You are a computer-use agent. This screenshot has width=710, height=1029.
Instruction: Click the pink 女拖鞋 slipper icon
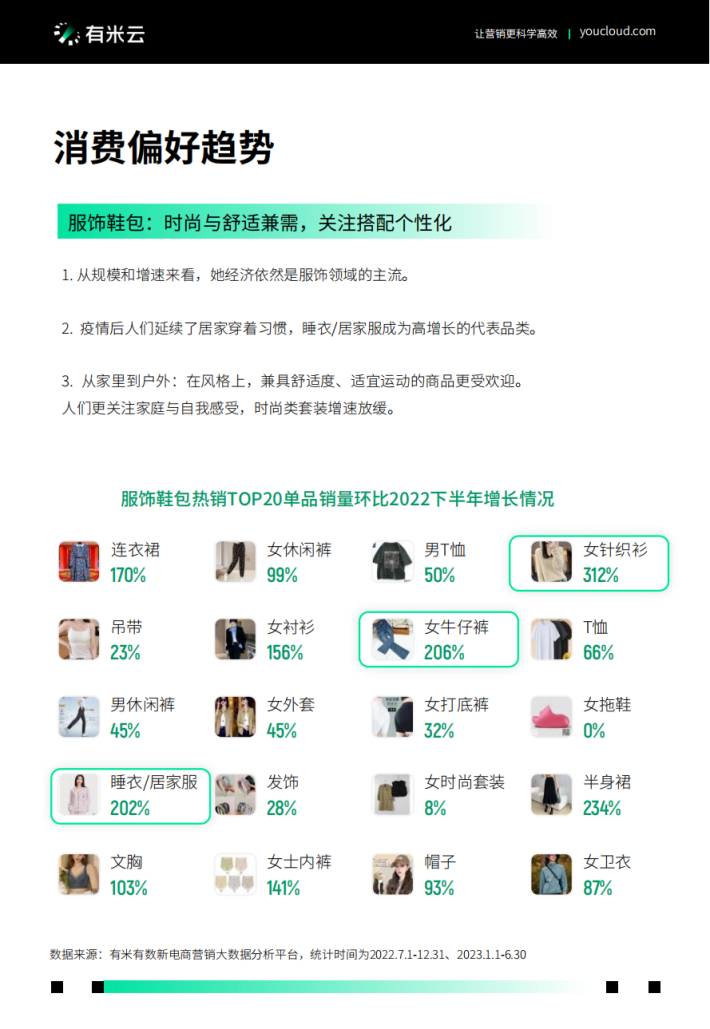point(551,717)
